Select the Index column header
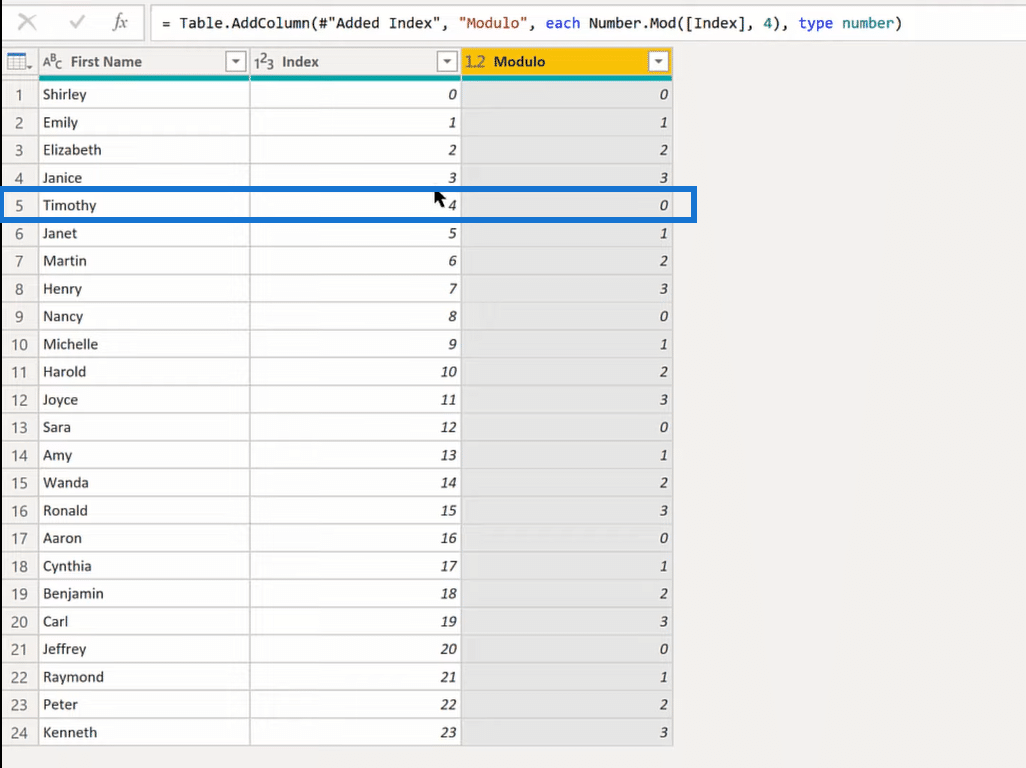Viewport: 1026px width, 768px height. 355,61
